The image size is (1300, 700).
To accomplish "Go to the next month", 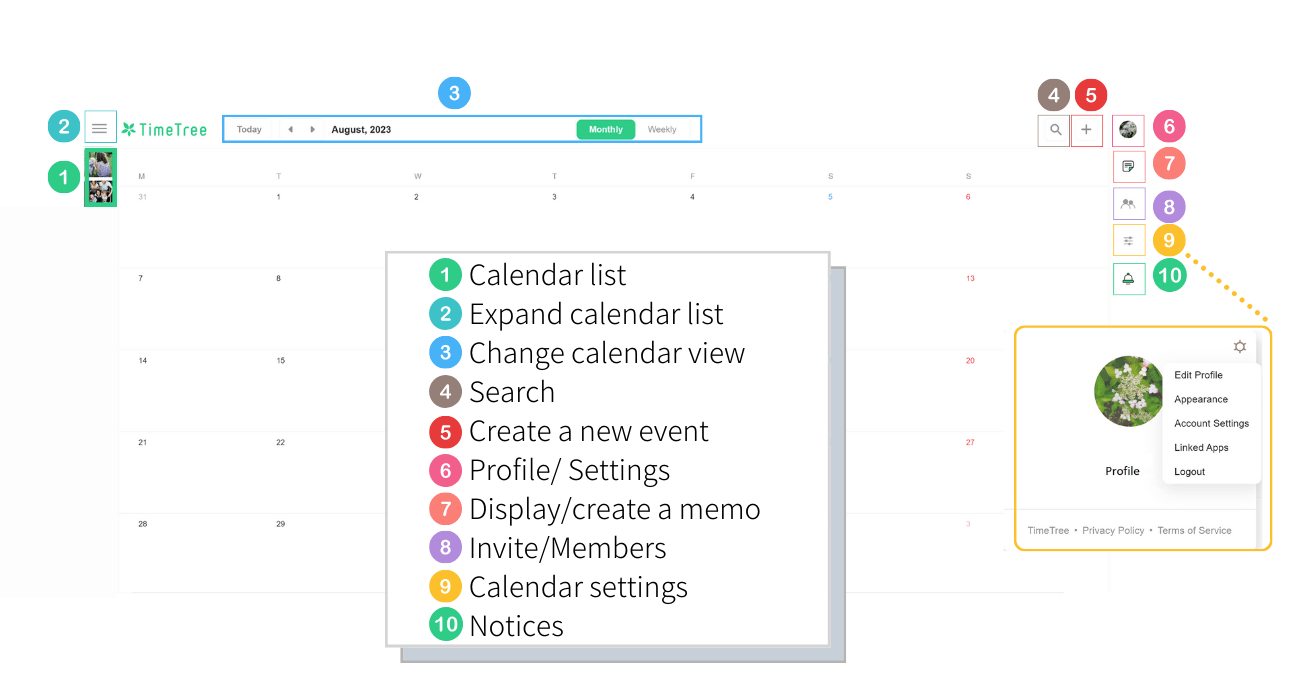I will coord(311,129).
